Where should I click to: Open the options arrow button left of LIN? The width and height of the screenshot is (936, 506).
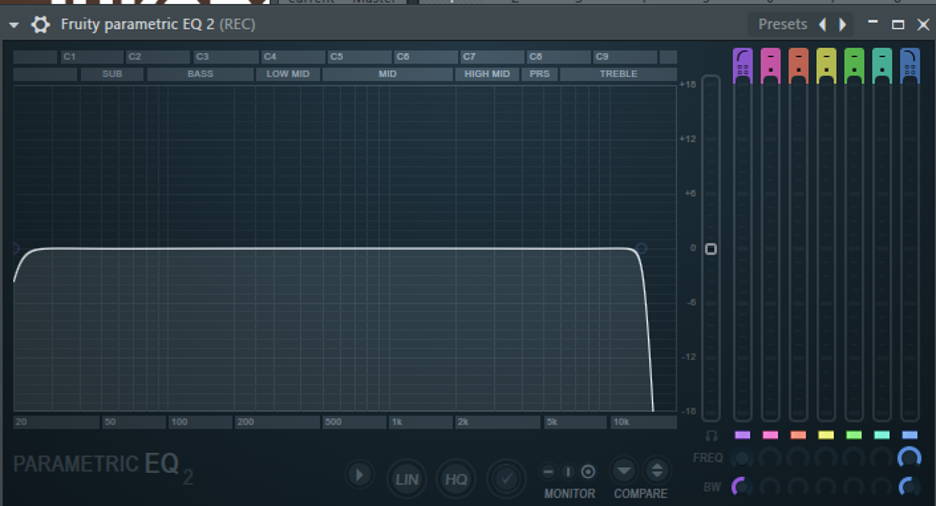[359, 476]
